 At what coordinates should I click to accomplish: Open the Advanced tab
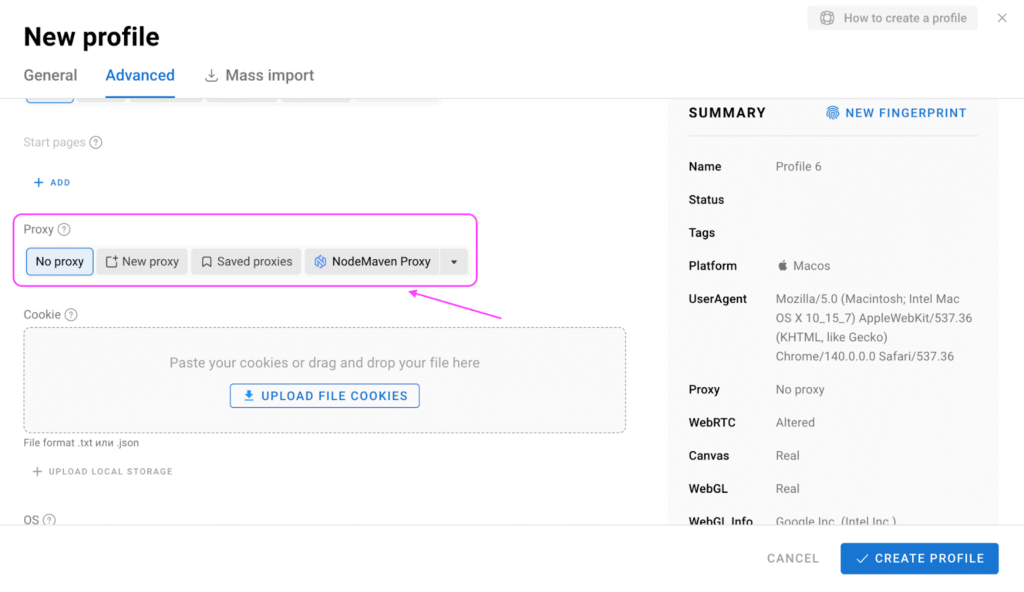click(140, 76)
